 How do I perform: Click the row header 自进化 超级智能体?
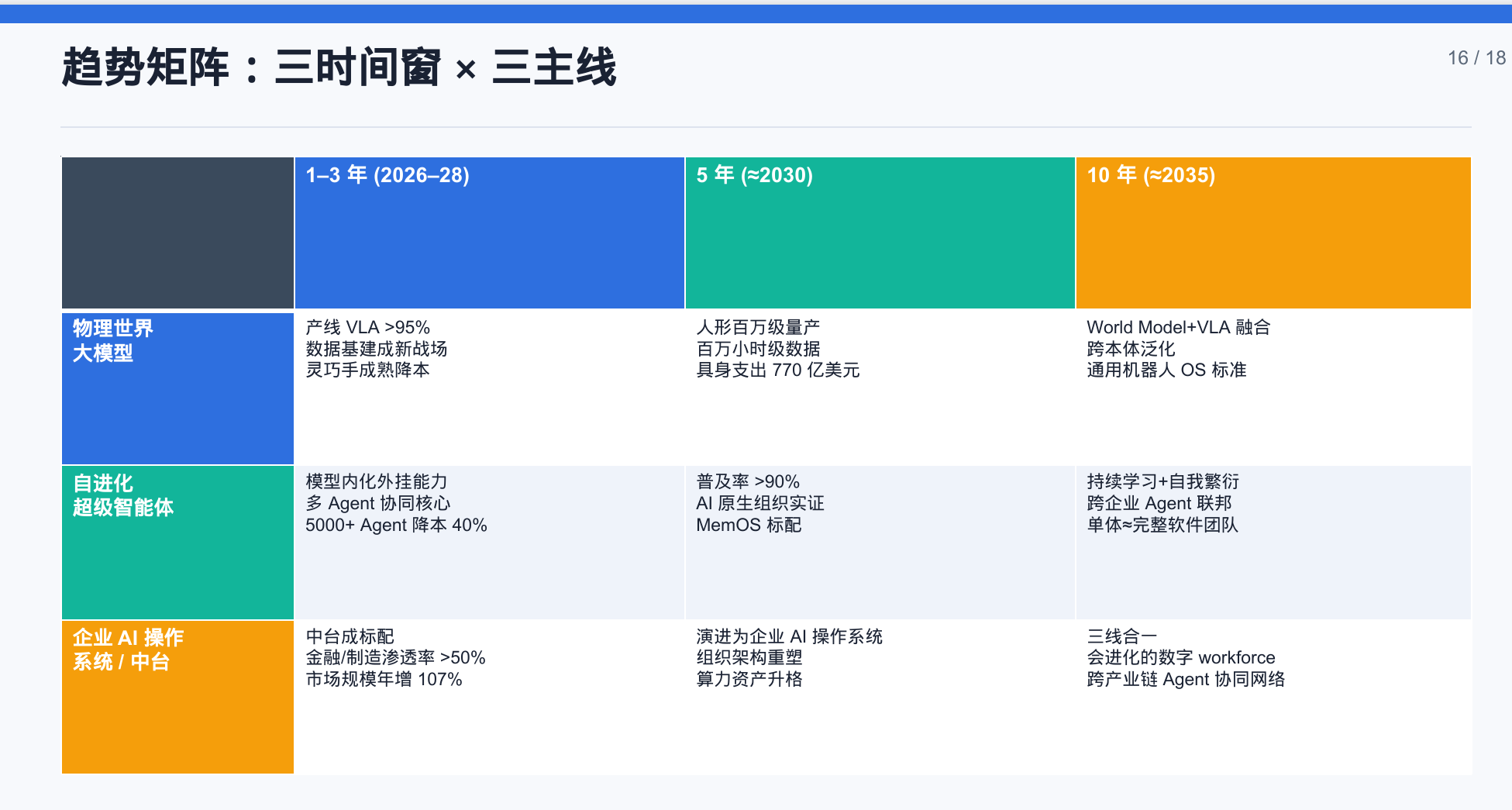click(177, 543)
